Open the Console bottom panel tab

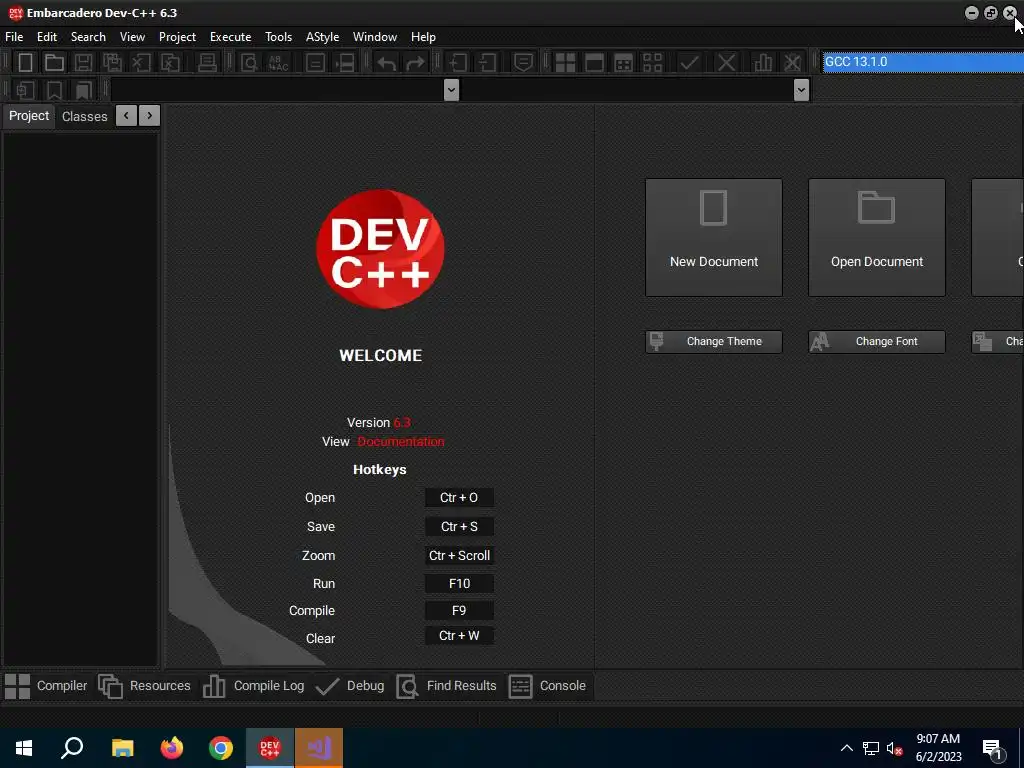pyautogui.click(x=547, y=686)
